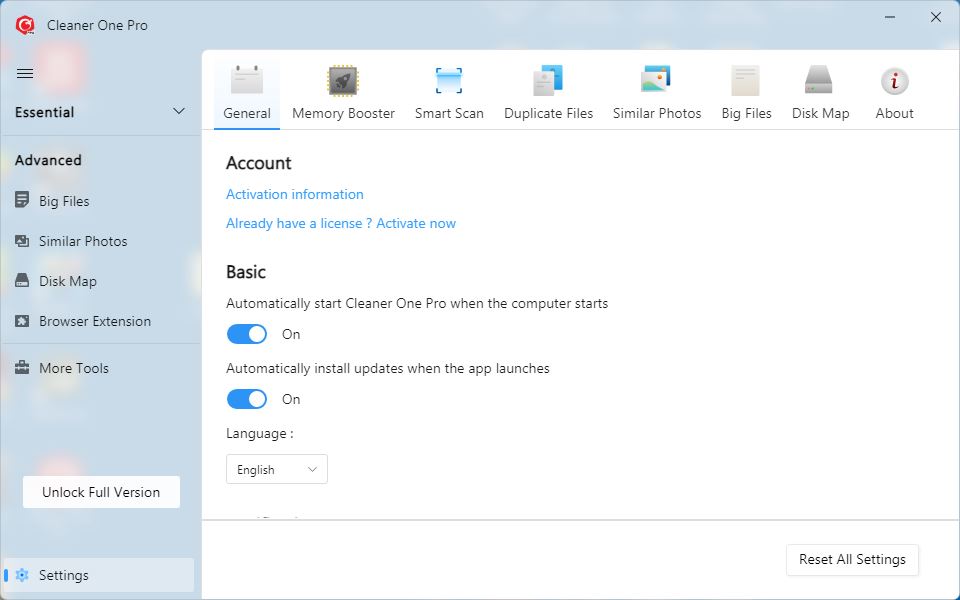Switch to the General tab label
The height and width of the screenshot is (600, 960).
(x=247, y=113)
